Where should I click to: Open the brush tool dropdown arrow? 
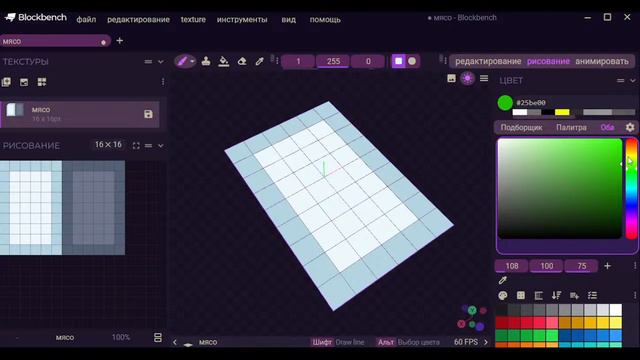[192, 62]
